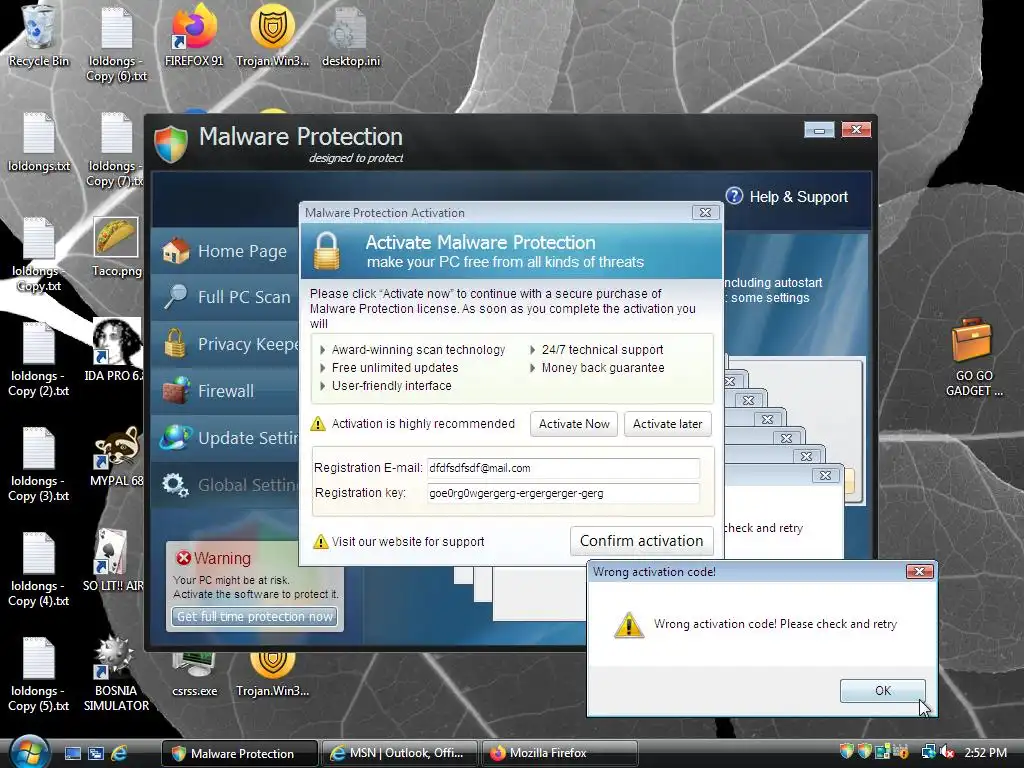Screen dimensions: 1024x768
Task: Click the Switch between windows quick launch icon
Action: tap(96, 753)
